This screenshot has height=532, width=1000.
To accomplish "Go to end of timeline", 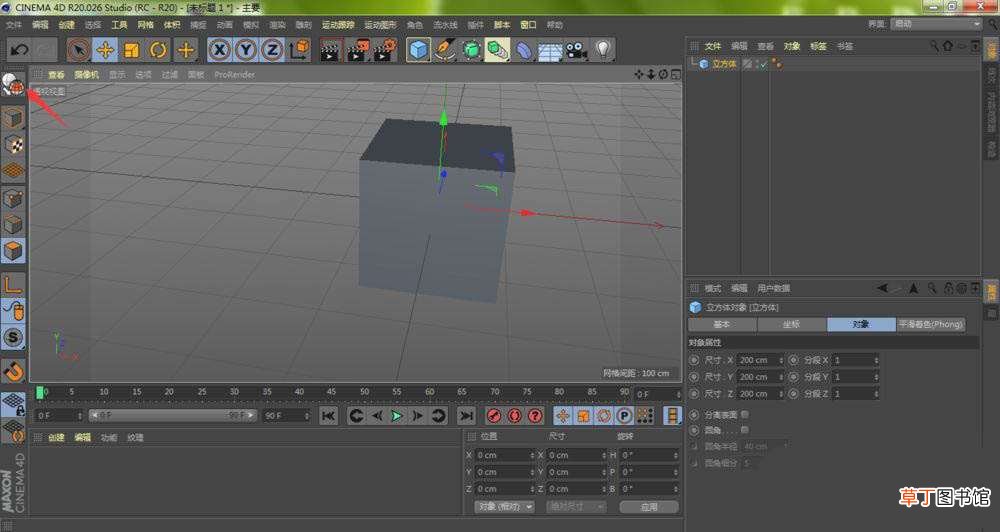I will pyautogui.click(x=467, y=416).
